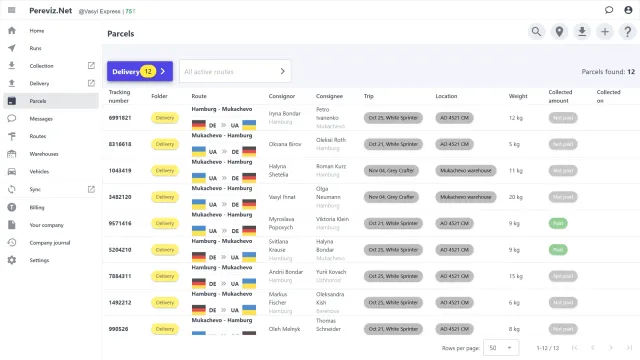Click the search parcels icon
The width and height of the screenshot is (640, 360).
tap(536, 31)
